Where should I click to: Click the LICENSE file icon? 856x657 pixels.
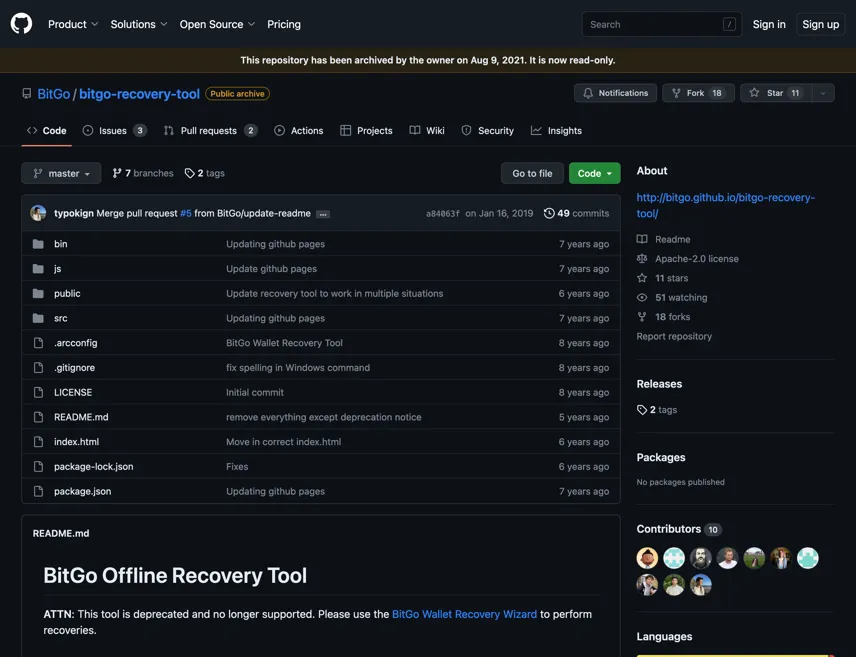(38, 392)
